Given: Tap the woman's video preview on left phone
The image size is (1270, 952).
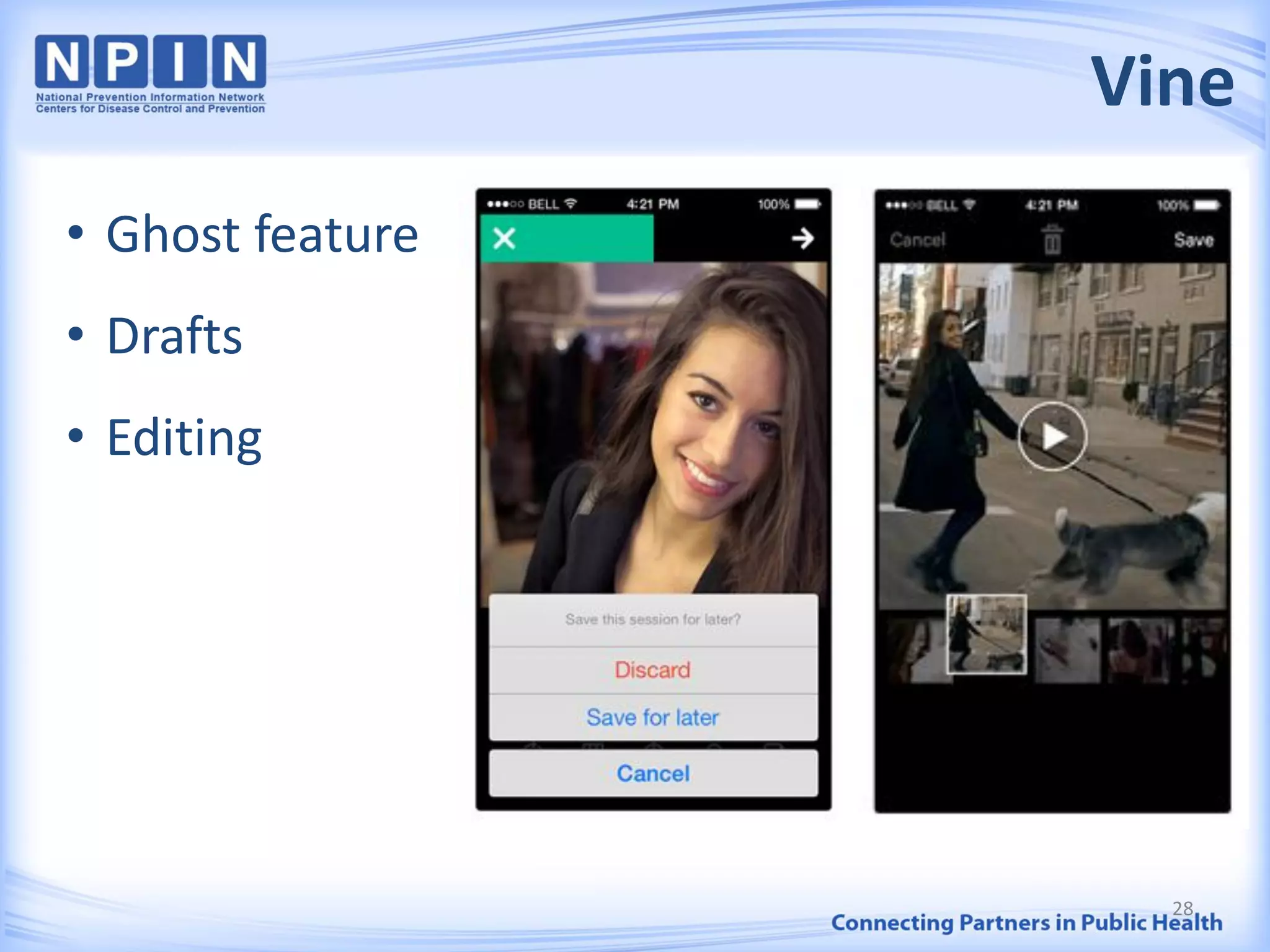Looking at the screenshot, I should click(653, 428).
